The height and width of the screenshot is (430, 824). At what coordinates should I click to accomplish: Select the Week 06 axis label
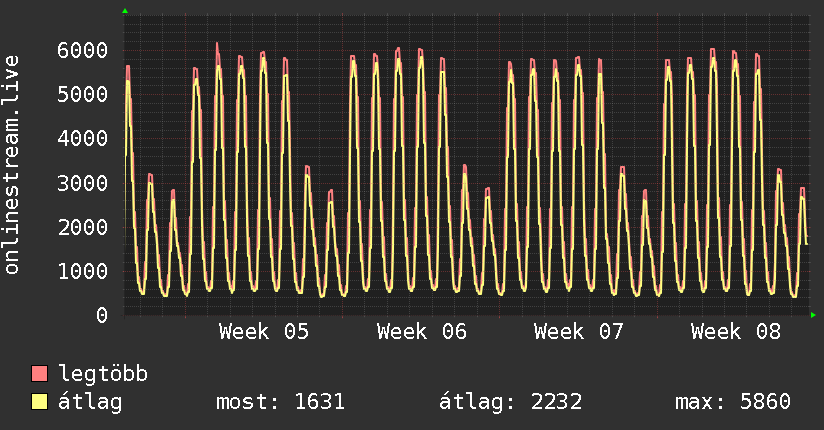(422, 332)
